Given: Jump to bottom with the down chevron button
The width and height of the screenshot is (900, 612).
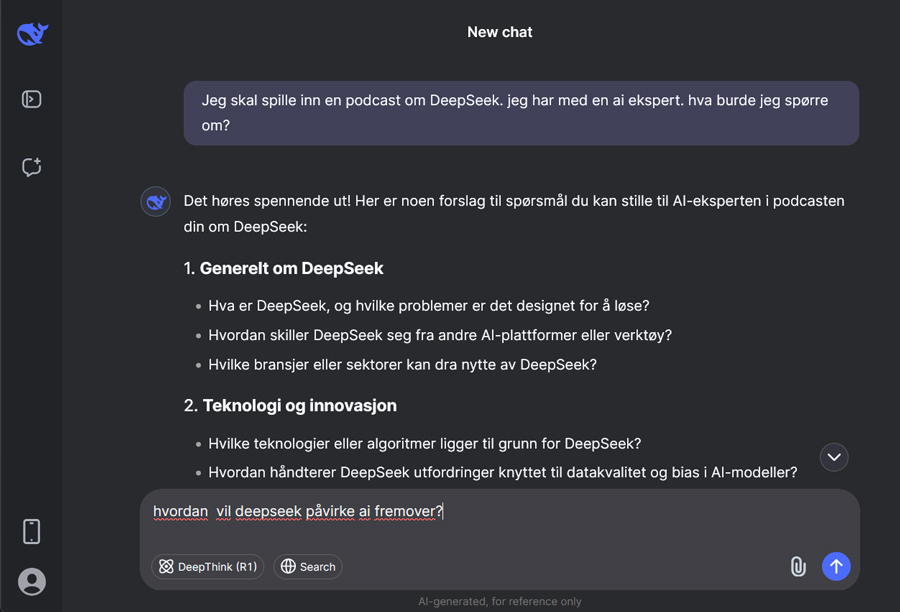Looking at the screenshot, I should (x=834, y=457).
